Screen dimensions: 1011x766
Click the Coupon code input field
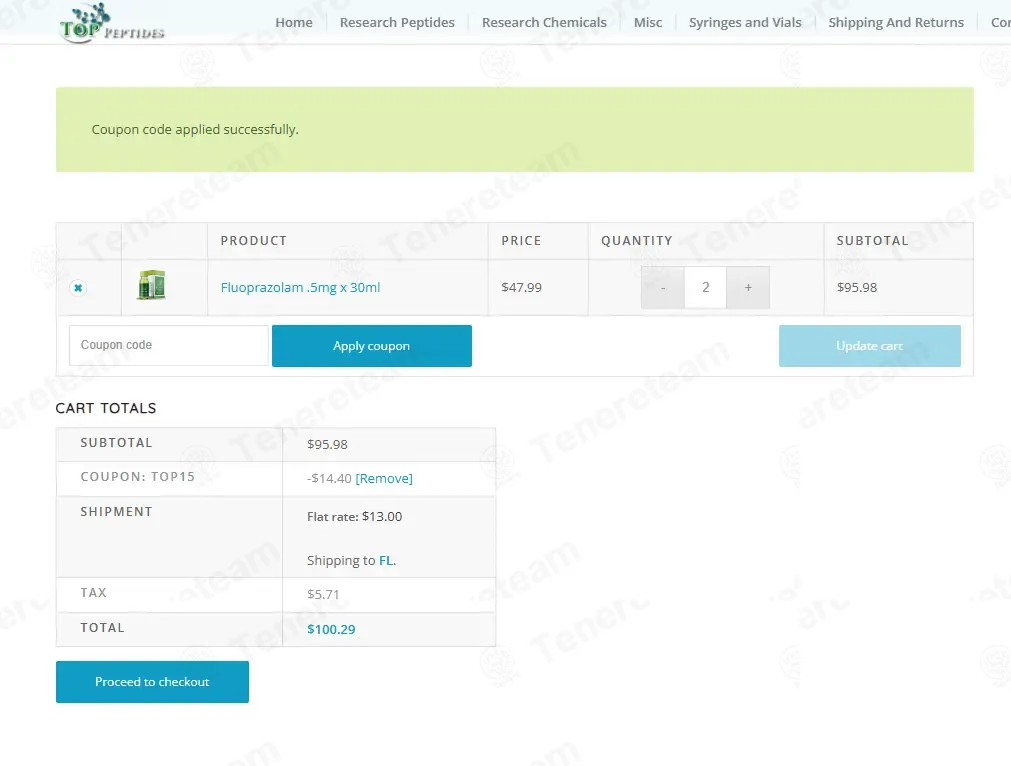(x=169, y=346)
